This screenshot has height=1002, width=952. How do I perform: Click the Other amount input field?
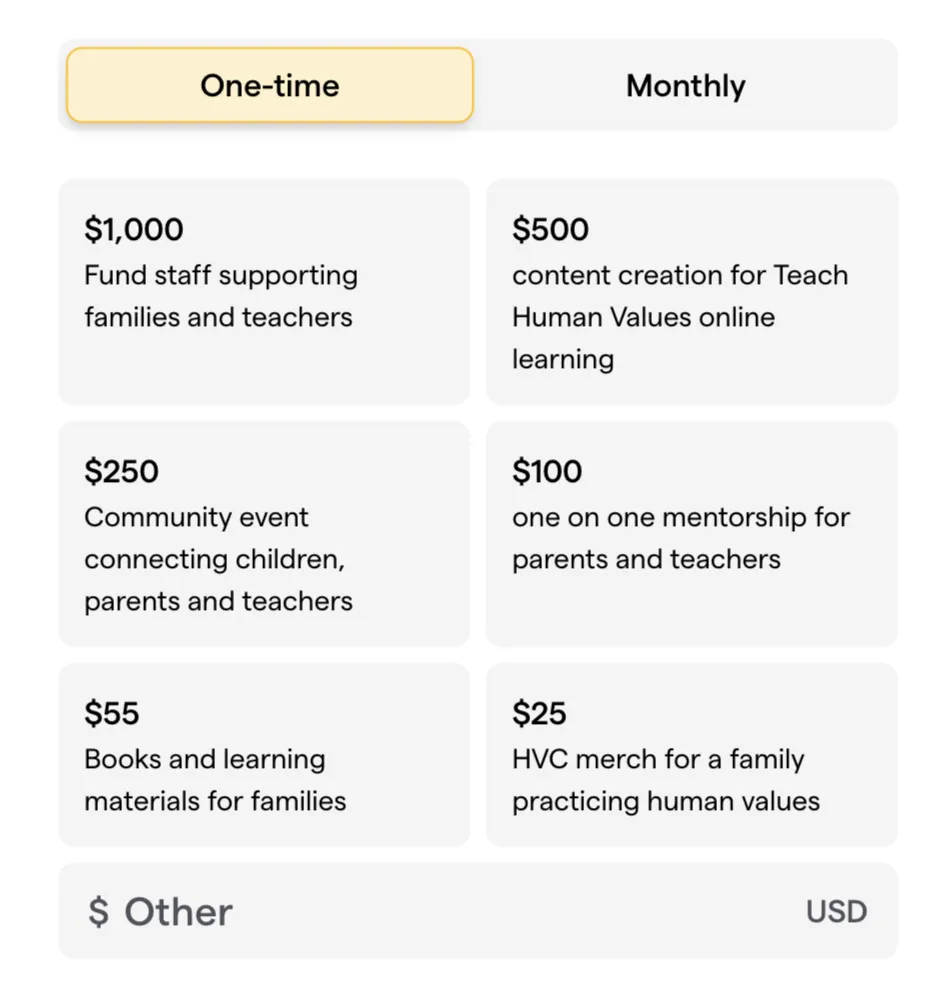tap(450, 911)
